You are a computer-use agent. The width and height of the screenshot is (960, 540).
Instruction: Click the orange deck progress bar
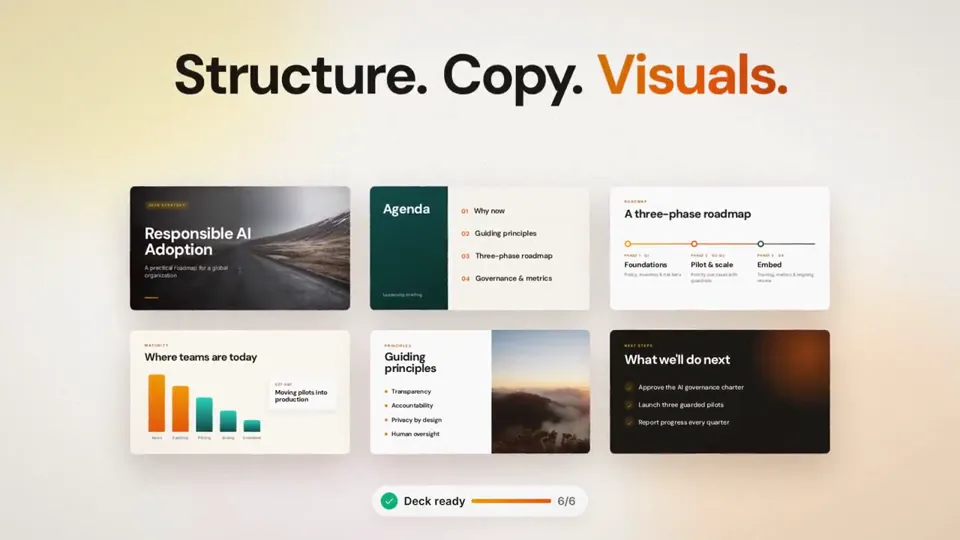coord(511,501)
